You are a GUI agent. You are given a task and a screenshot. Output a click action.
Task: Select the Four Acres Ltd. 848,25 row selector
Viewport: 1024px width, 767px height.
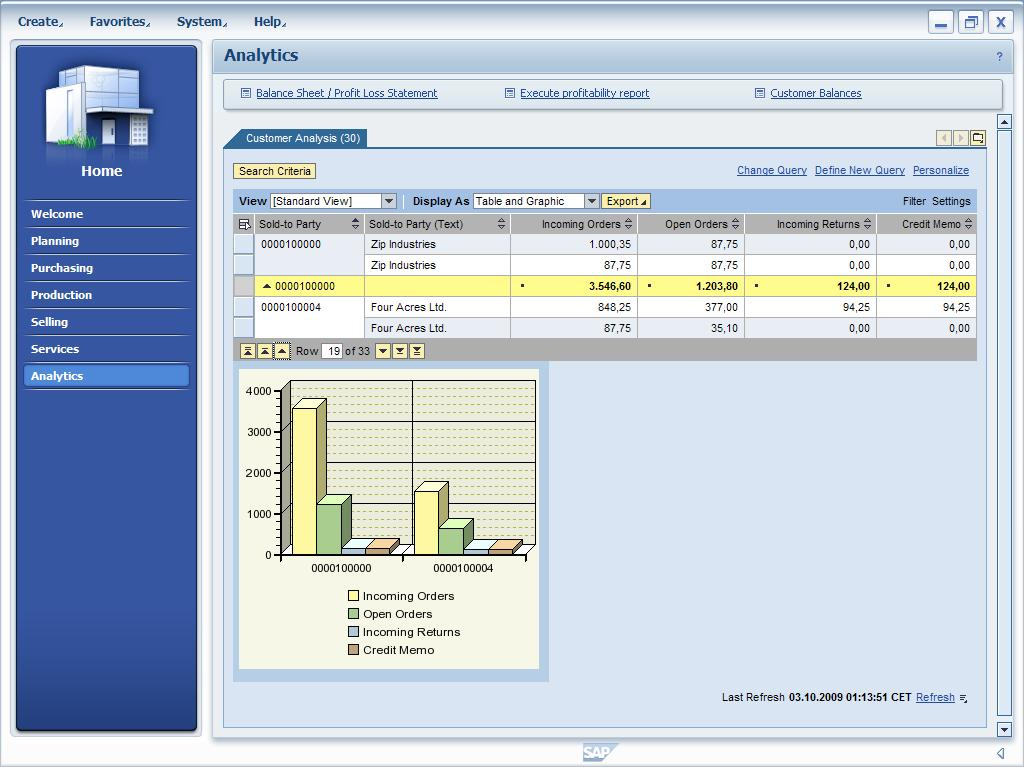243,307
